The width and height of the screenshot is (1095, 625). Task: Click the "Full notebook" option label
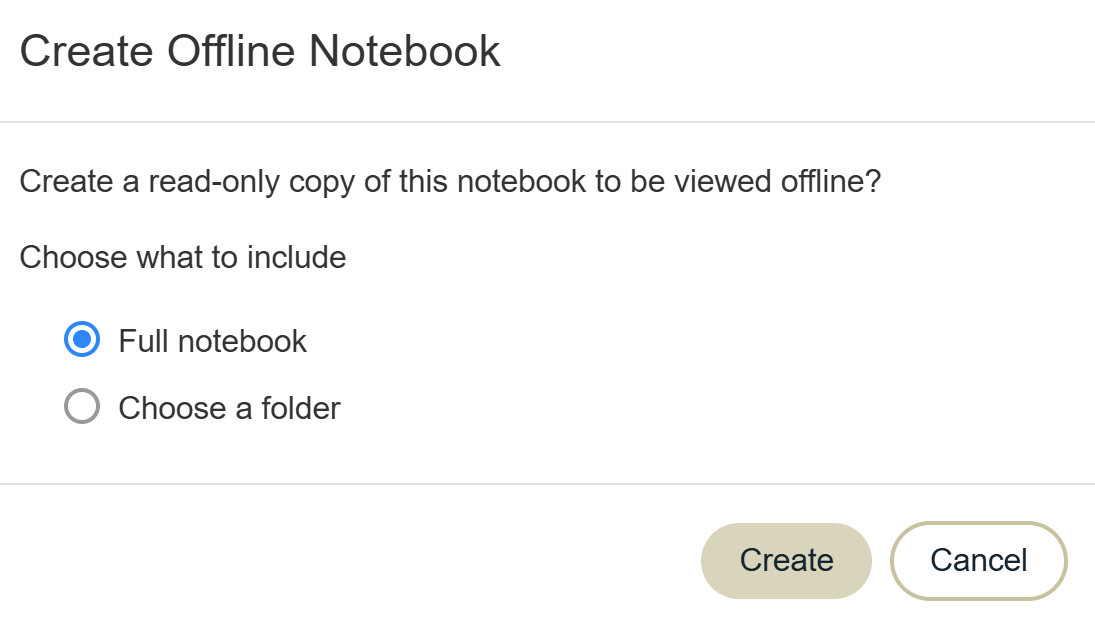tap(213, 341)
